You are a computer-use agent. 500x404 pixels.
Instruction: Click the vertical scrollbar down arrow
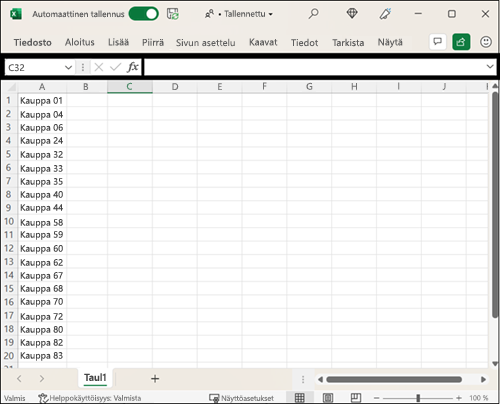point(495,364)
